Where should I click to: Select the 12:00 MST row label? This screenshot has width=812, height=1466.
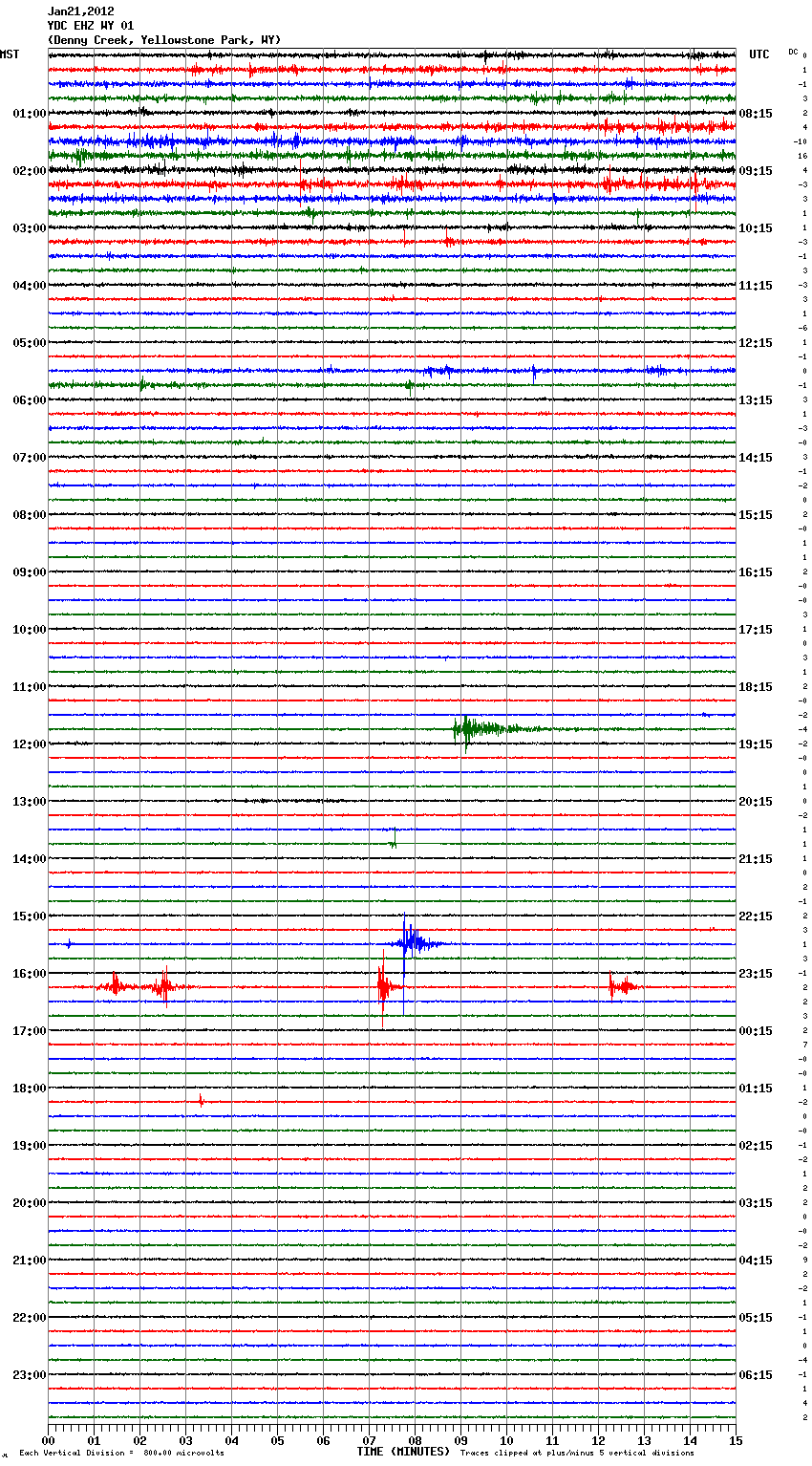(30, 744)
